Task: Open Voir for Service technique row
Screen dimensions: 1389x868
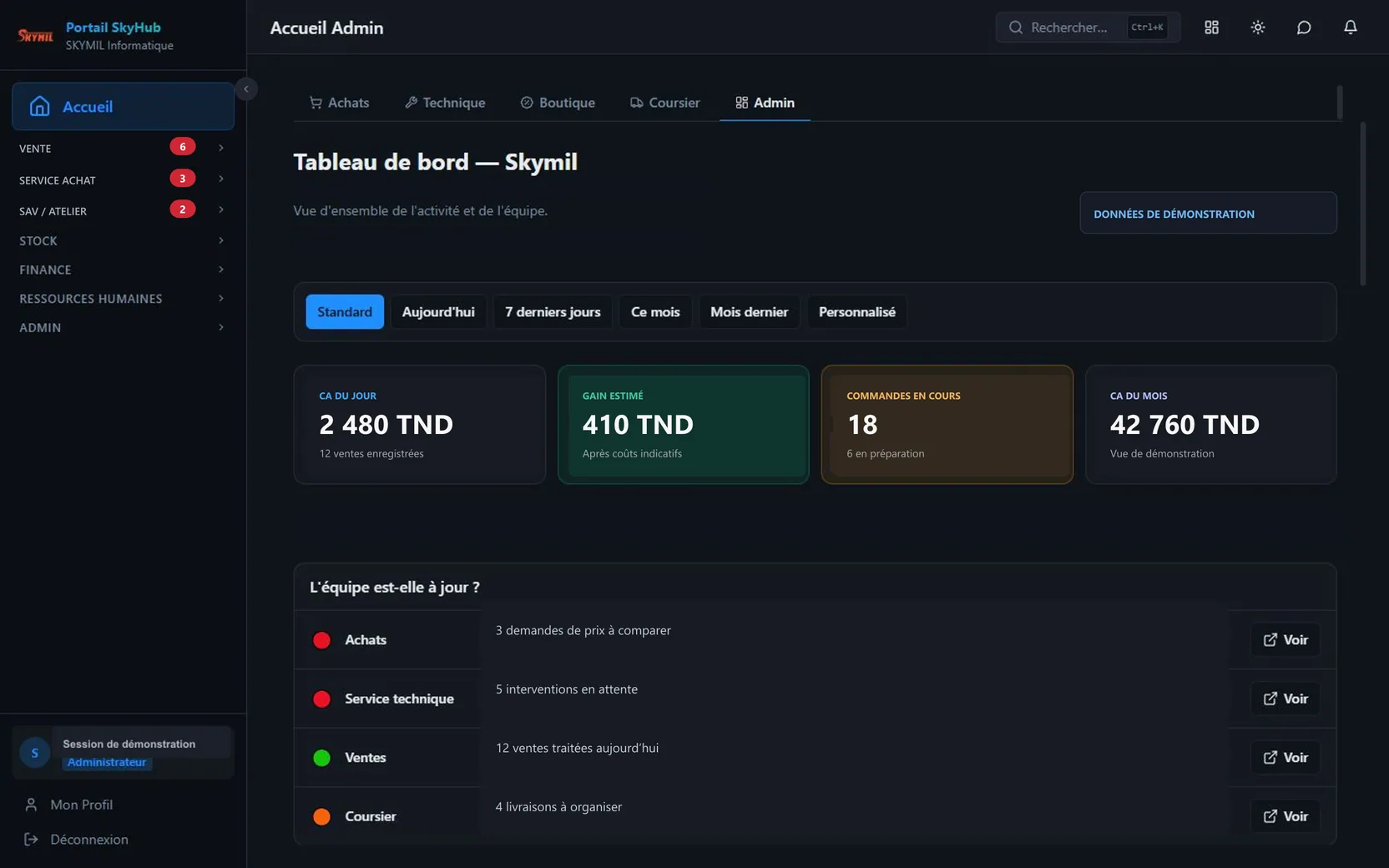Action: click(x=1285, y=699)
